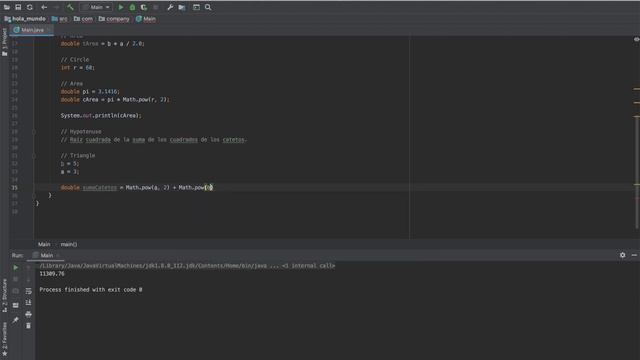
Task: Open Search Everywhere magnifier icon
Action: coord(208,7)
